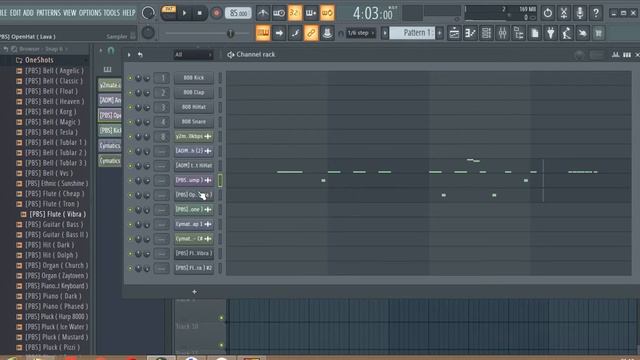This screenshot has height=360, width=640.
Task: Toggle typing keyboard to piano icon
Action: pyautogui.click(x=263, y=33)
